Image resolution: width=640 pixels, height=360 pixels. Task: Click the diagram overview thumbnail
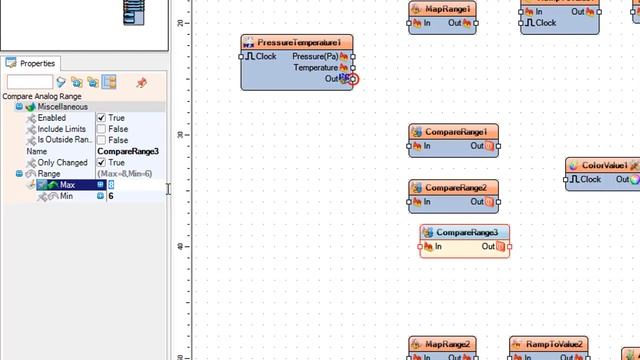tap(134, 12)
